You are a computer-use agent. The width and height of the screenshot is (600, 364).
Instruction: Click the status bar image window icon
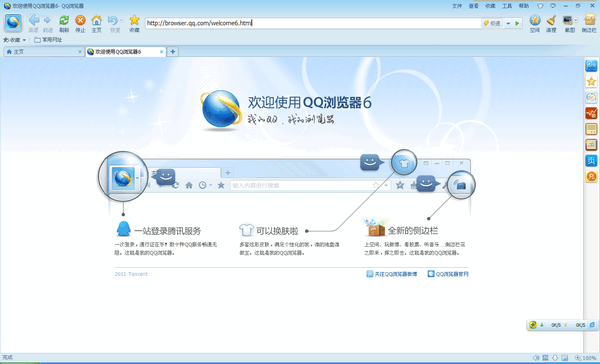(x=564, y=358)
